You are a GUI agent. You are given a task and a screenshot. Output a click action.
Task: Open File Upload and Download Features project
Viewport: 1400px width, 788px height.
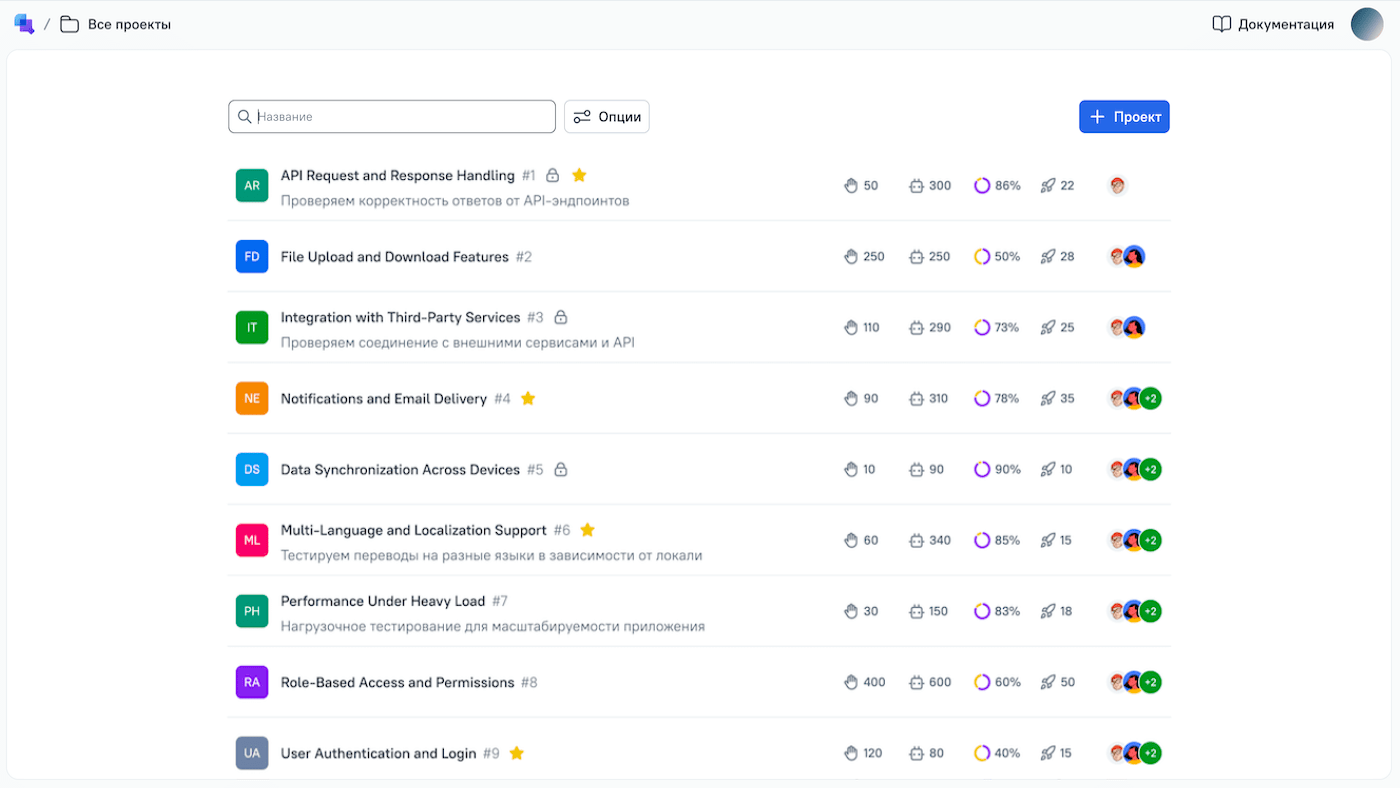point(395,257)
